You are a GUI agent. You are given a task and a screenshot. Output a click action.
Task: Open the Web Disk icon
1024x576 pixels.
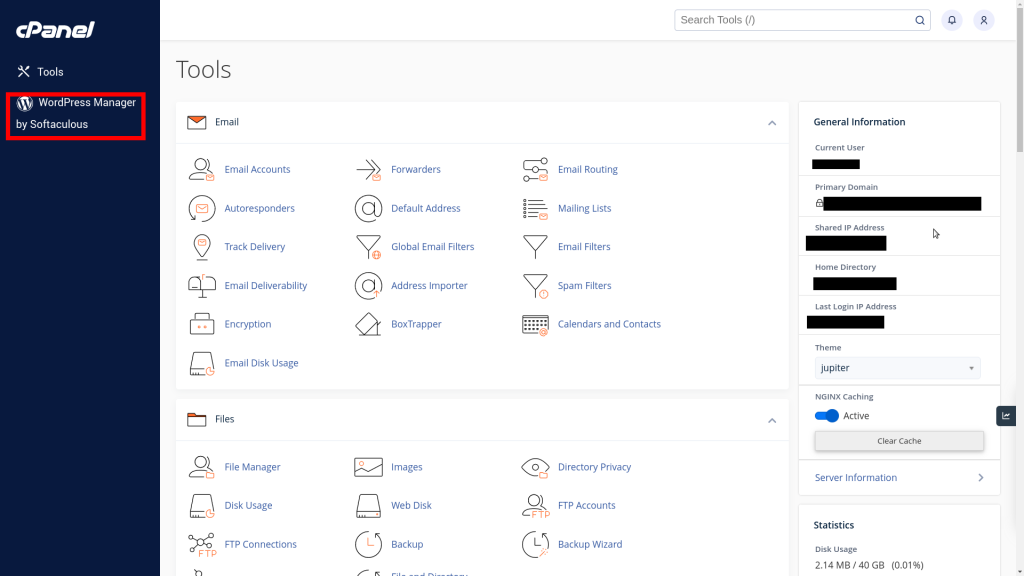368,505
